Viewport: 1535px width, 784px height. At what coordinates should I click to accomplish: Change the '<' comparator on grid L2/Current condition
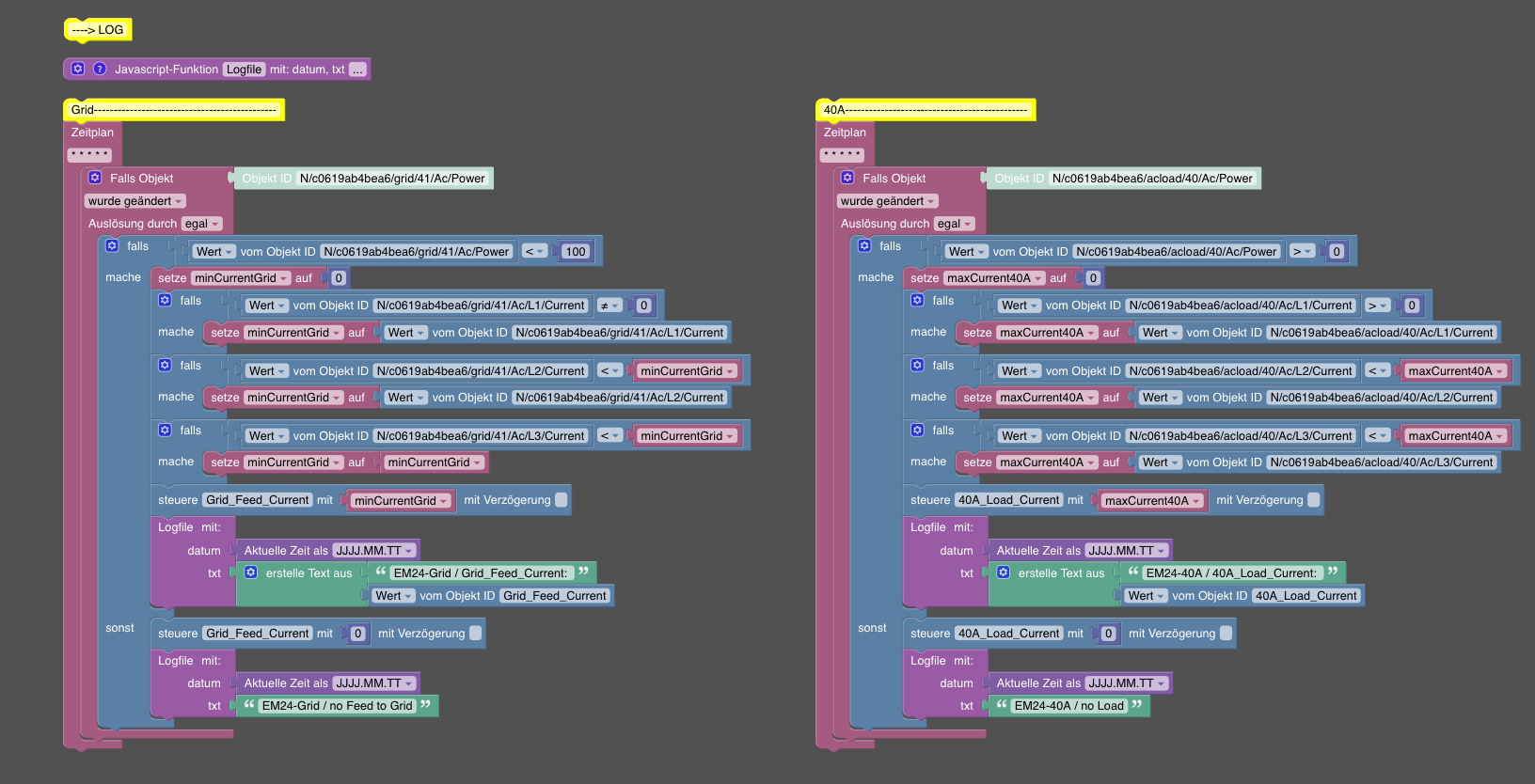[x=609, y=370]
